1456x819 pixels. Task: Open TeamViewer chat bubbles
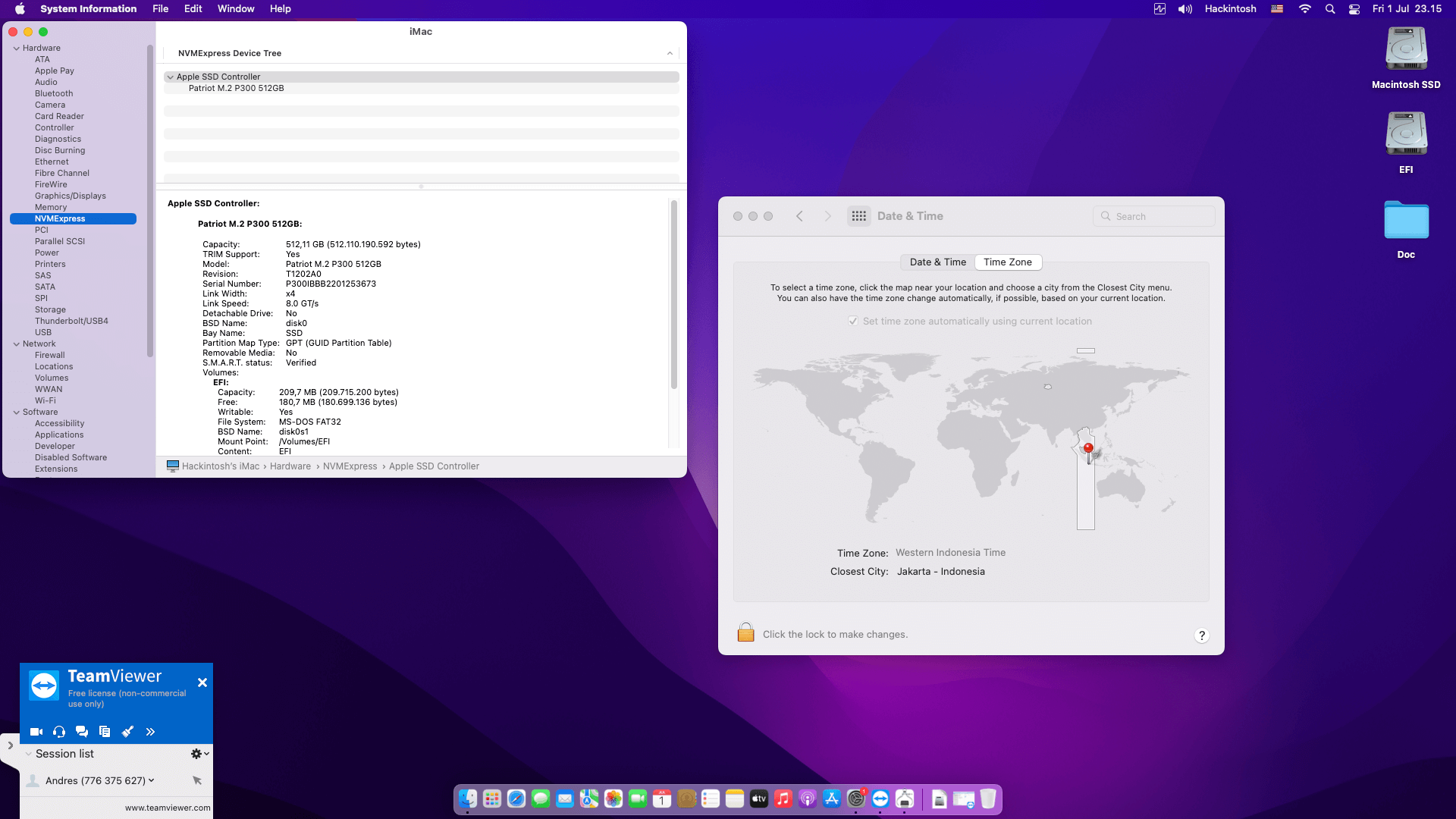click(x=82, y=732)
